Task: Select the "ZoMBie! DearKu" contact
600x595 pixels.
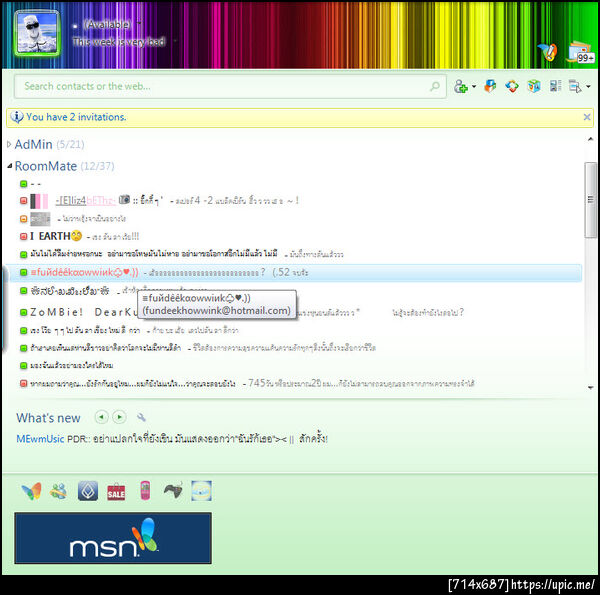Action: tap(84, 312)
